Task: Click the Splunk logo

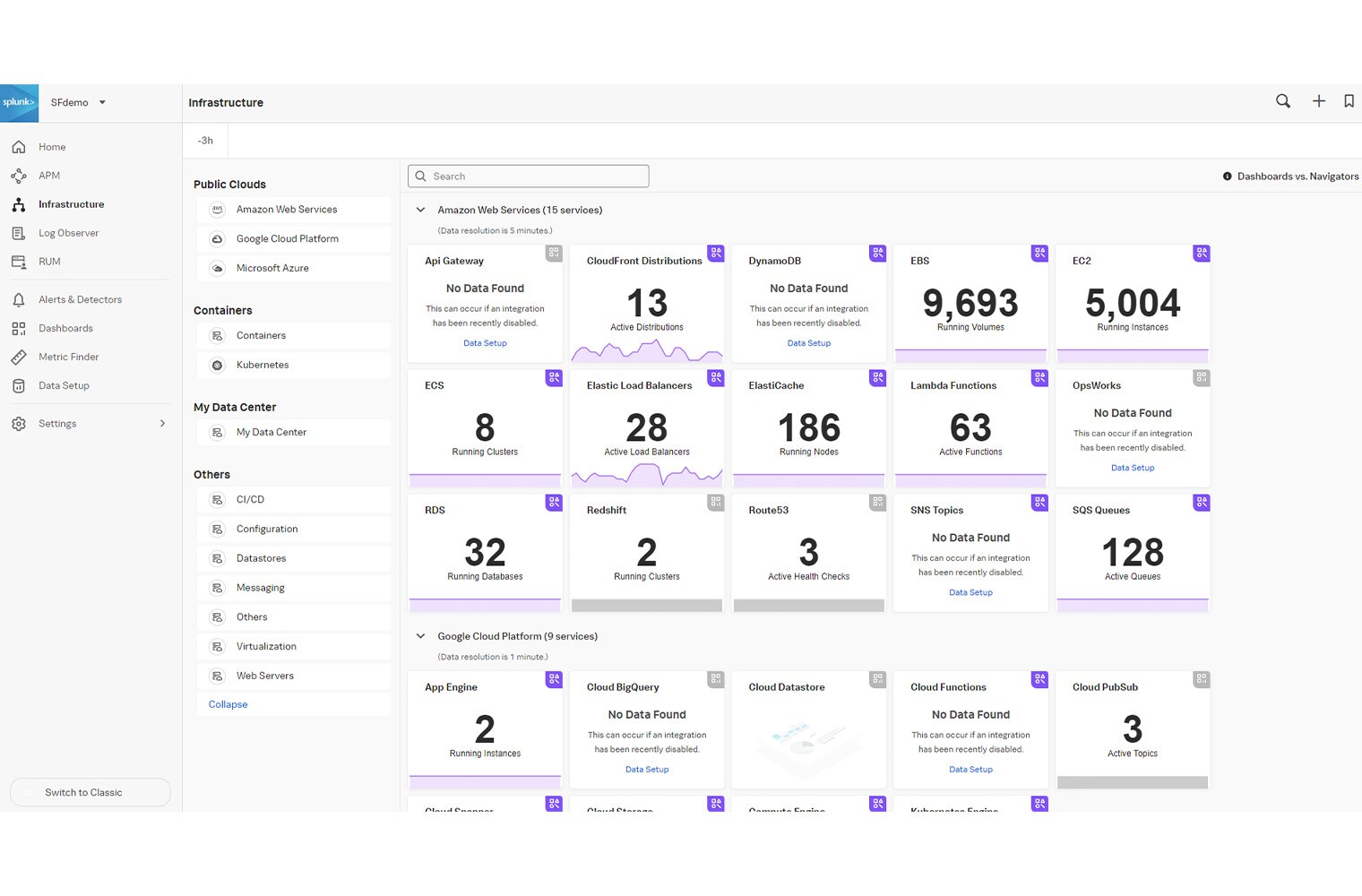Action: pos(19,102)
